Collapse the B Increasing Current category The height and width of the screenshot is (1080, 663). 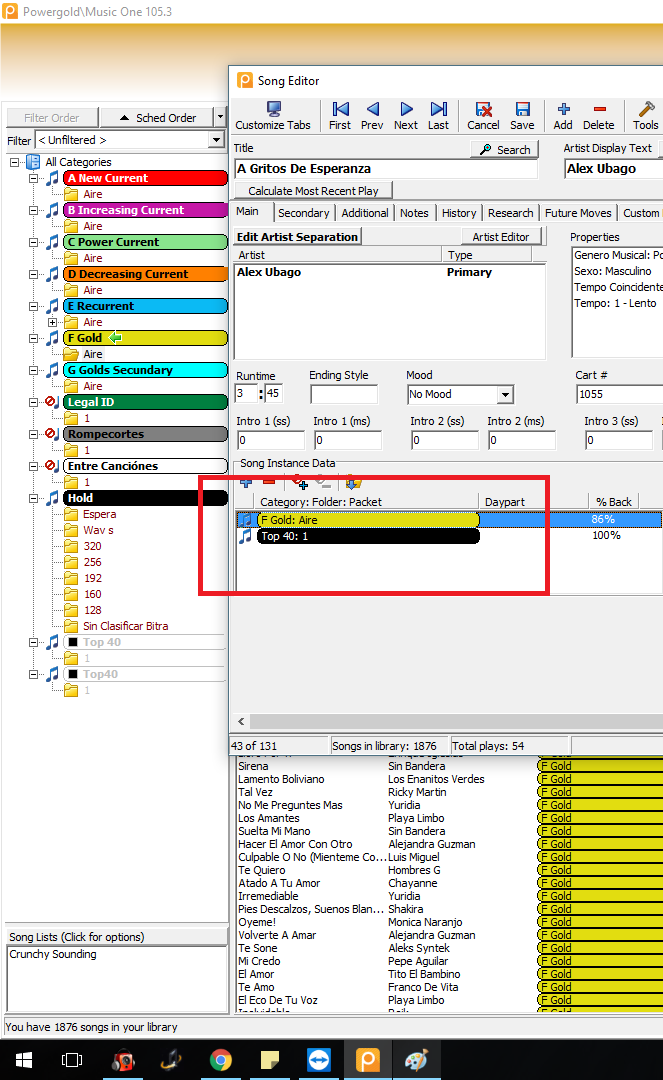(33, 210)
